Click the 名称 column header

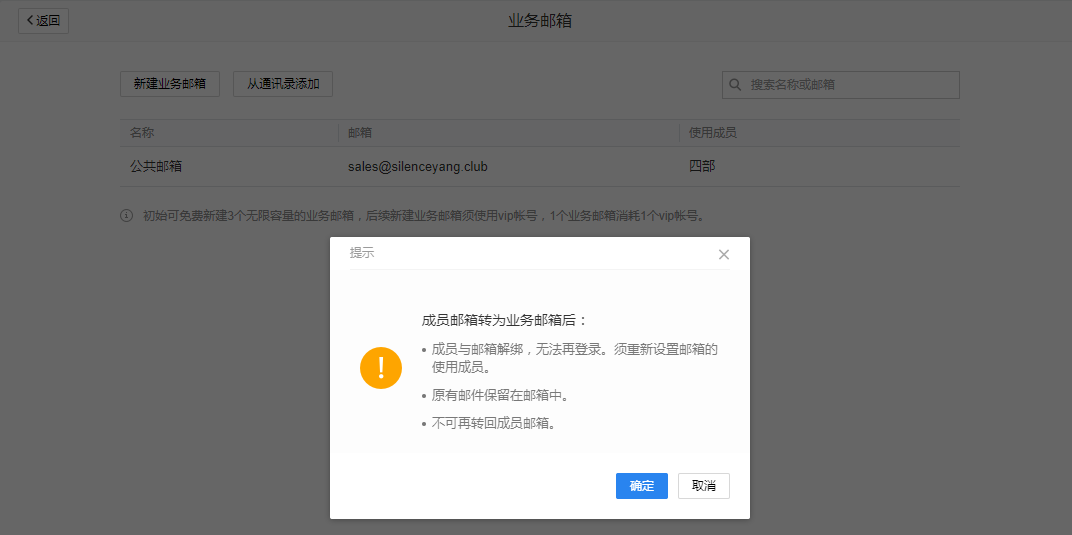[142, 133]
